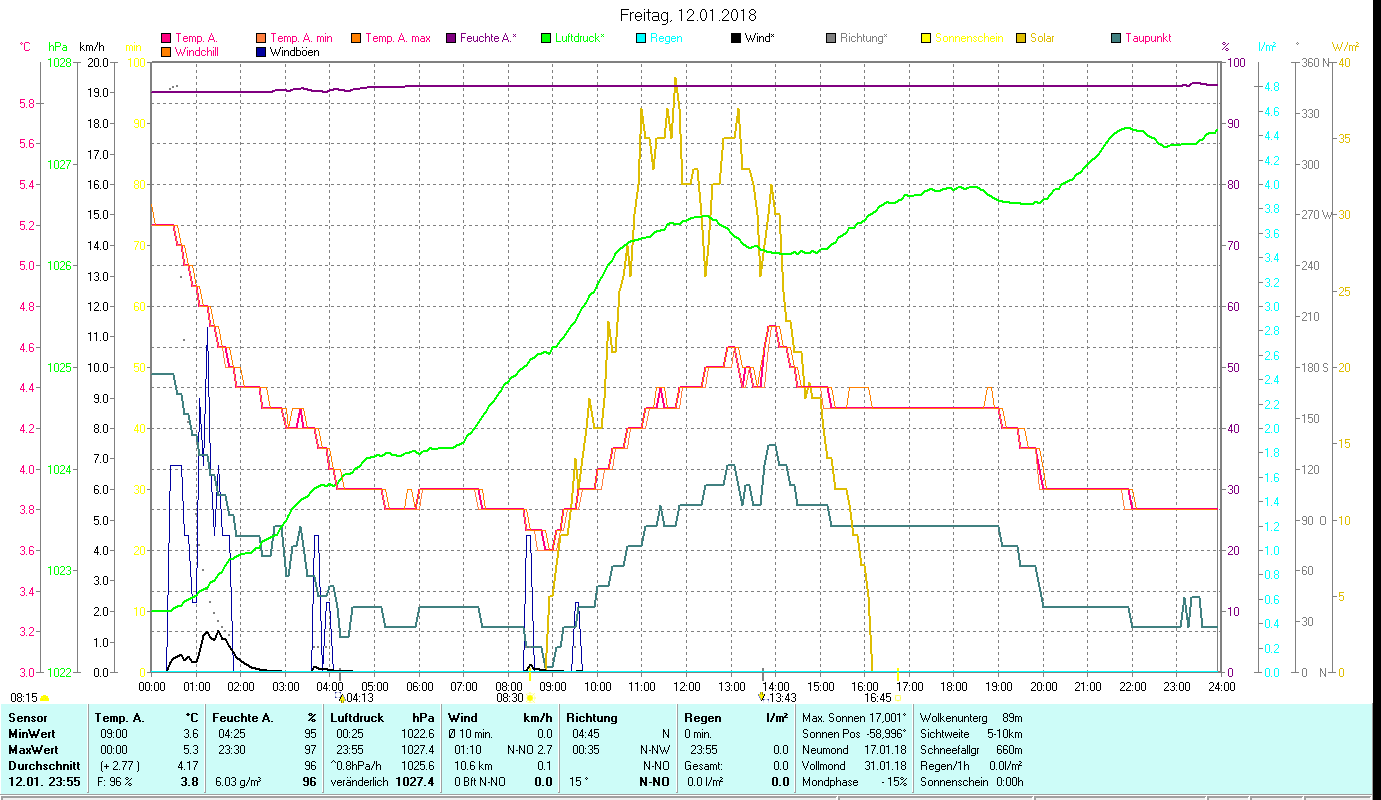The height and width of the screenshot is (800, 1381).
Task: Click the 12:00 label on the time axis
Action: click(x=687, y=686)
